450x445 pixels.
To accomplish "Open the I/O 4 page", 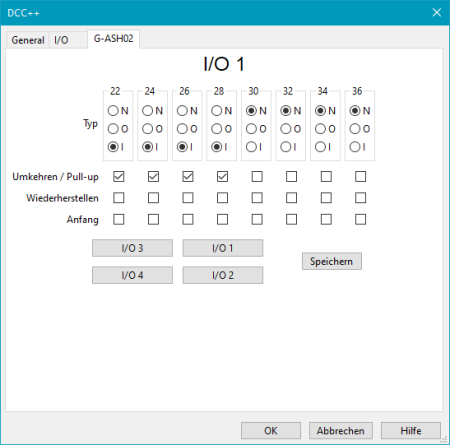I will pyautogui.click(x=132, y=275).
